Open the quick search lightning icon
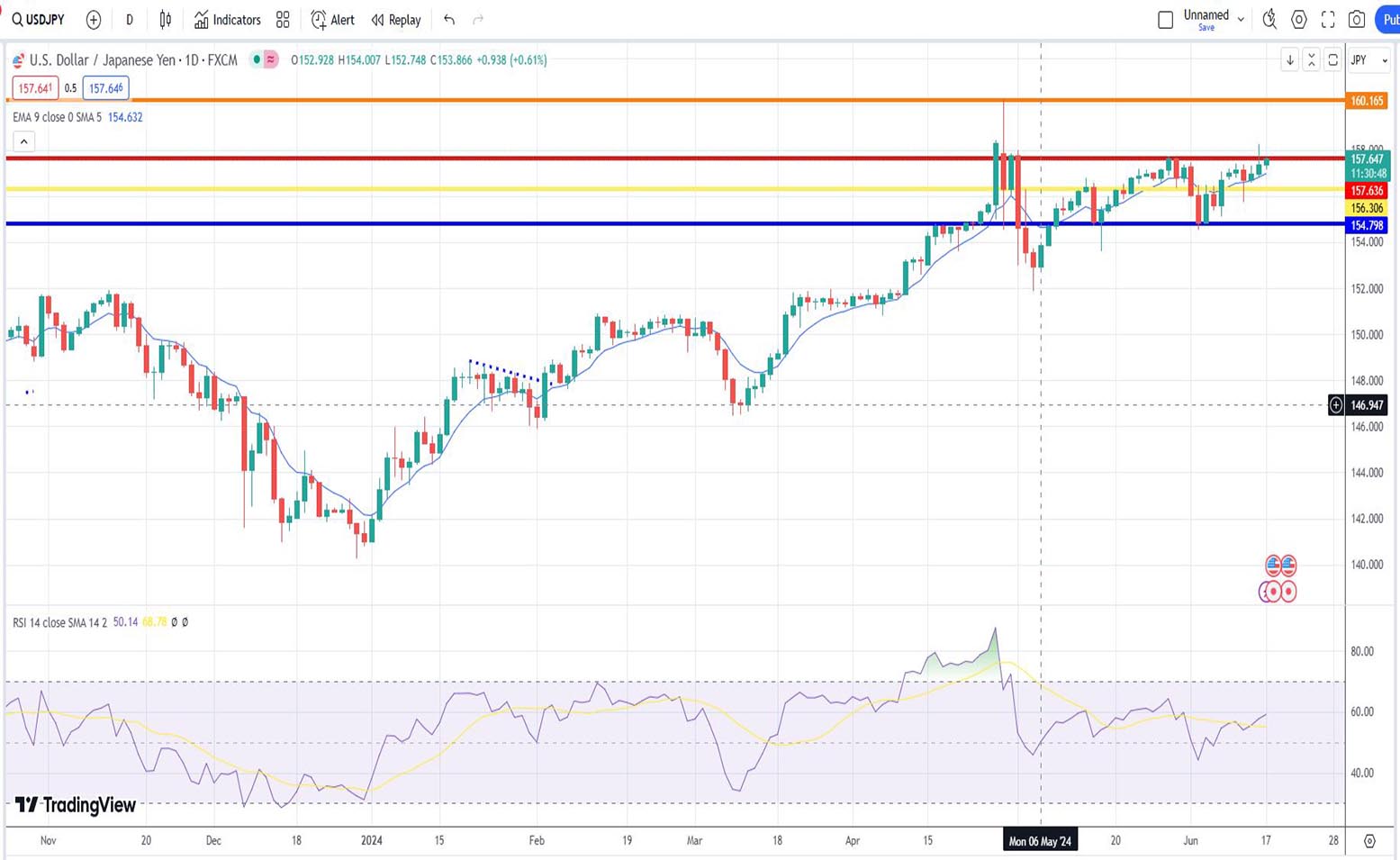This screenshot has width=1400, height=860. (x=1269, y=19)
